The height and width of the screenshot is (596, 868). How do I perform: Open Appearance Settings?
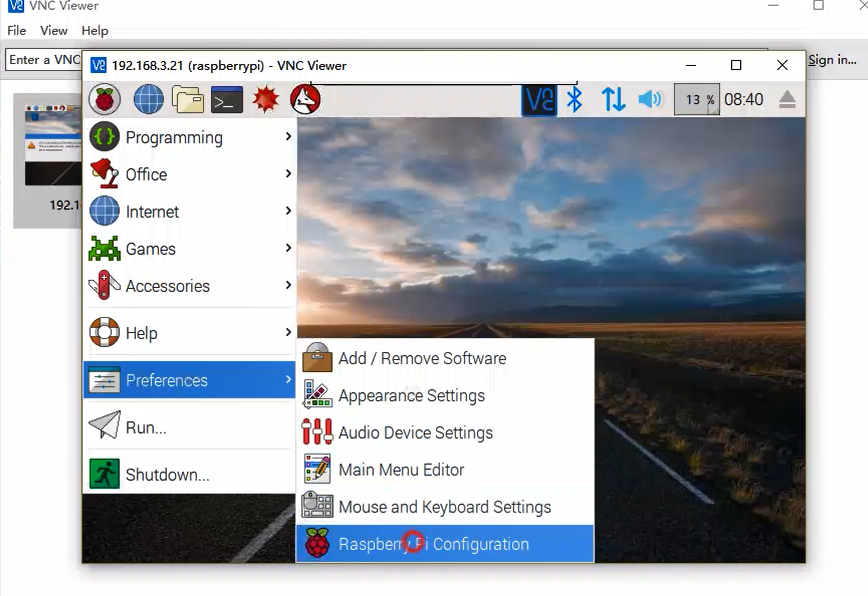(x=445, y=395)
